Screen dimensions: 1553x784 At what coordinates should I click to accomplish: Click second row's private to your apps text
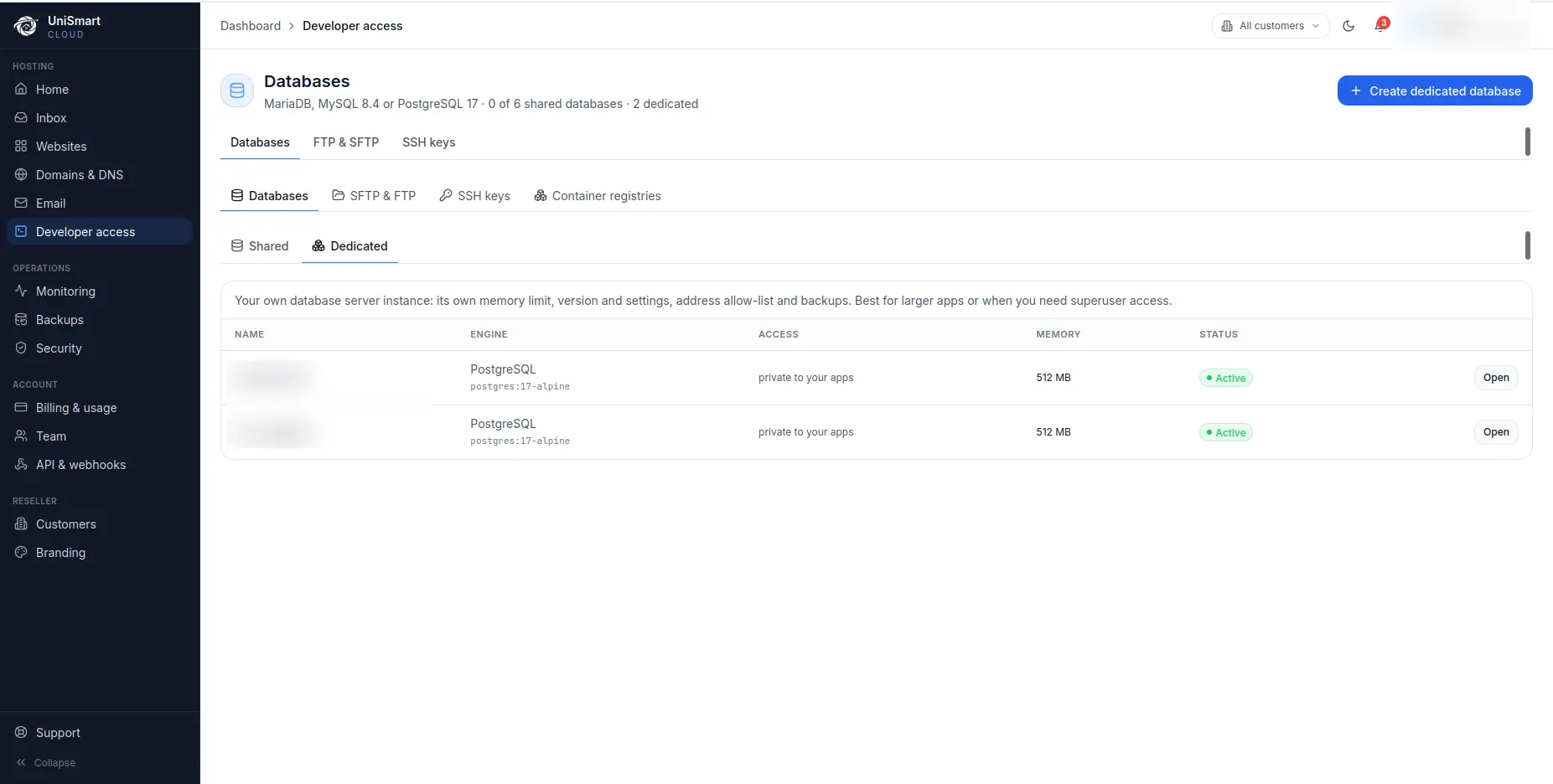pyautogui.click(x=806, y=432)
